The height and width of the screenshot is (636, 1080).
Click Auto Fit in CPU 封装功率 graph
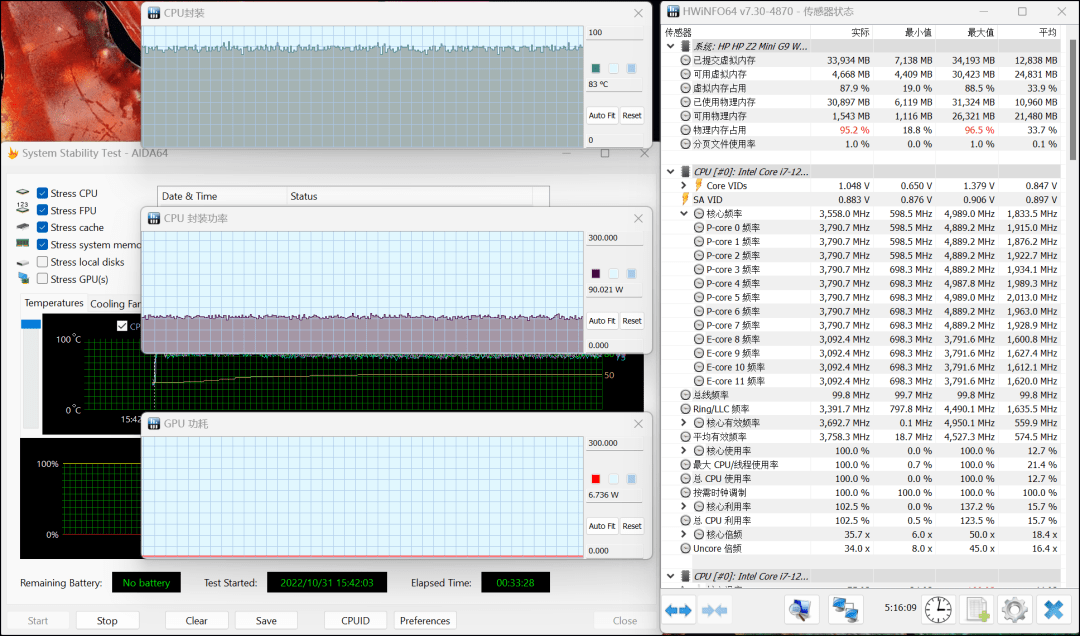(x=602, y=321)
